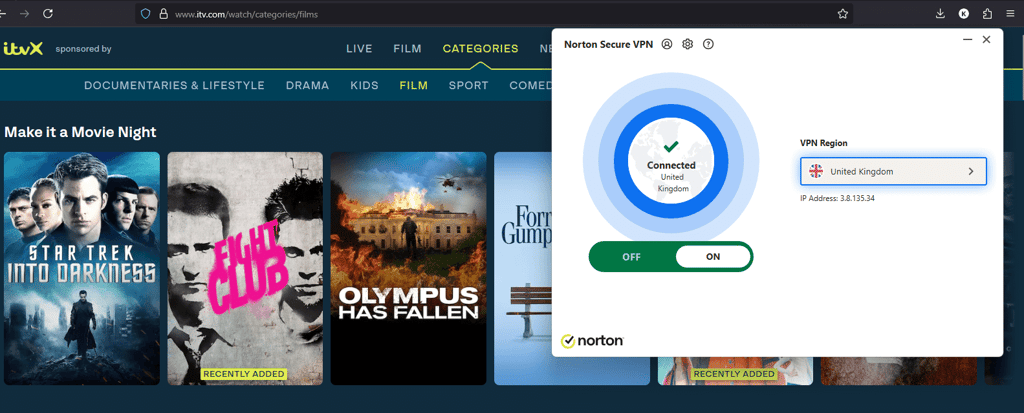Screen dimensions: 1024x413
Task: Click the LIVE navigation item
Action: tap(359, 48)
